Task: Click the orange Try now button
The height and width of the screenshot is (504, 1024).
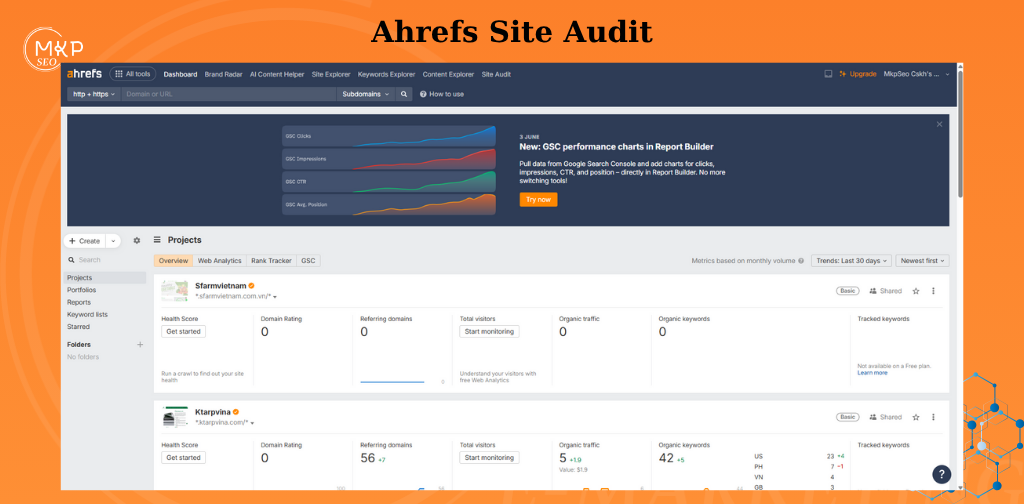Action: pyautogui.click(x=538, y=200)
